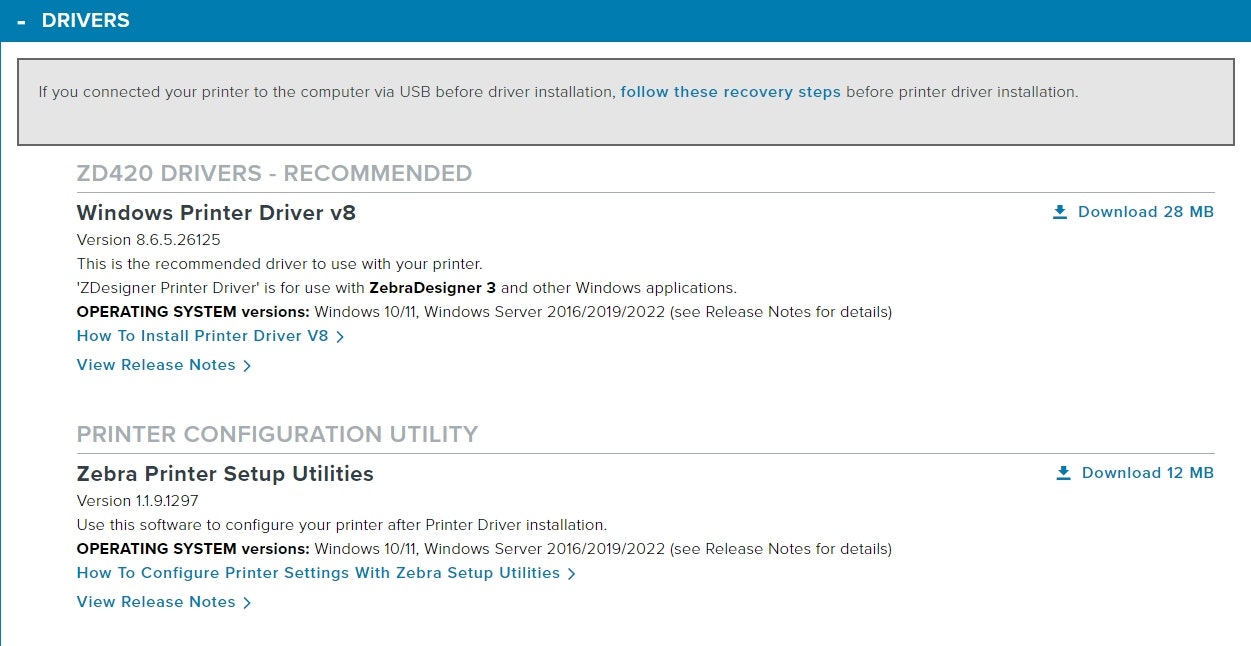Collapse the DRIVERS section with minus icon
The width and height of the screenshot is (1251, 646).
(21, 21)
